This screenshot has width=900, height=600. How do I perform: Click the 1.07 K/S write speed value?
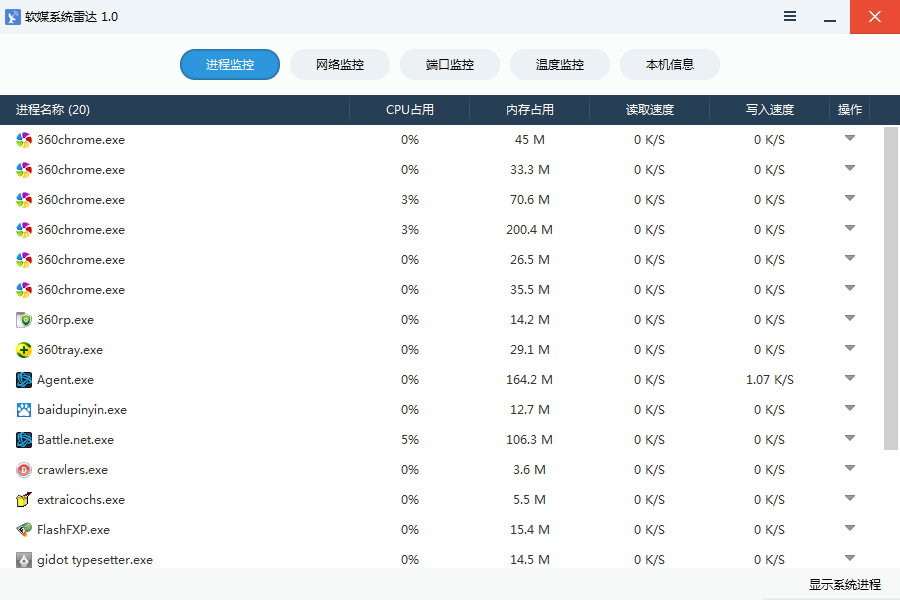pyautogui.click(x=769, y=380)
